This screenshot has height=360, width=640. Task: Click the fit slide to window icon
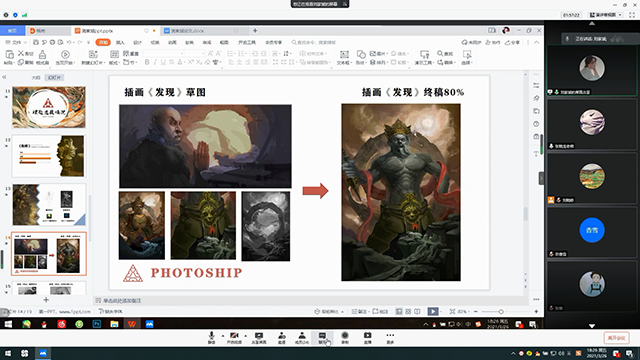[452, 311]
